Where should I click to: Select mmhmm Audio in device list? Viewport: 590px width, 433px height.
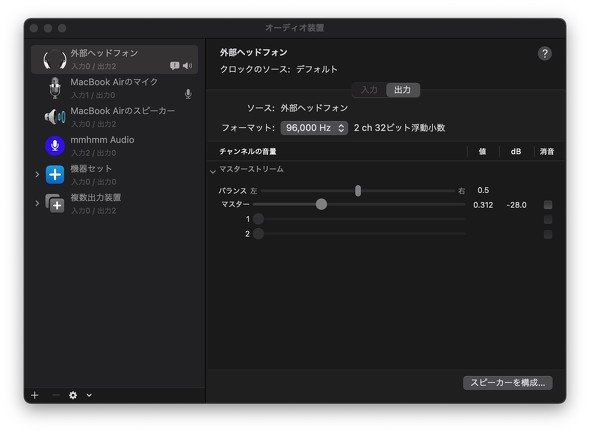click(115, 146)
